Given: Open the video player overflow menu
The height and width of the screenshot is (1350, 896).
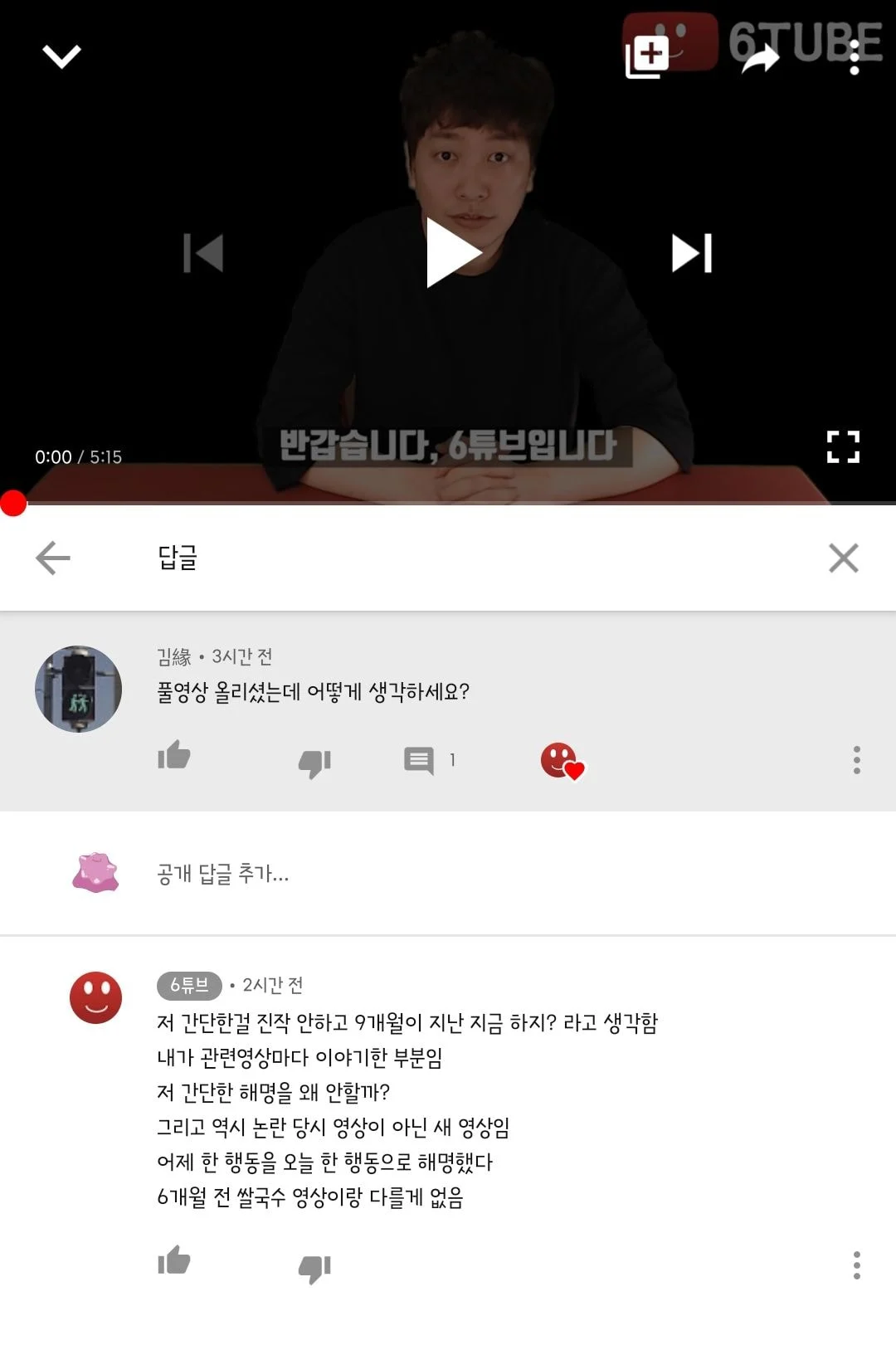Looking at the screenshot, I should point(855,57).
